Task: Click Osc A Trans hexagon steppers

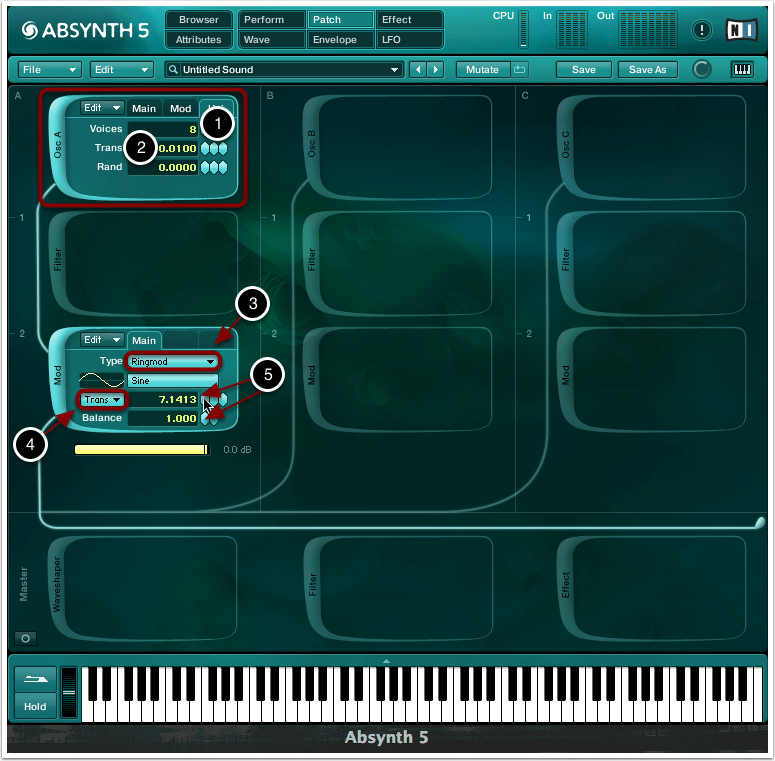Action: pos(214,148)
